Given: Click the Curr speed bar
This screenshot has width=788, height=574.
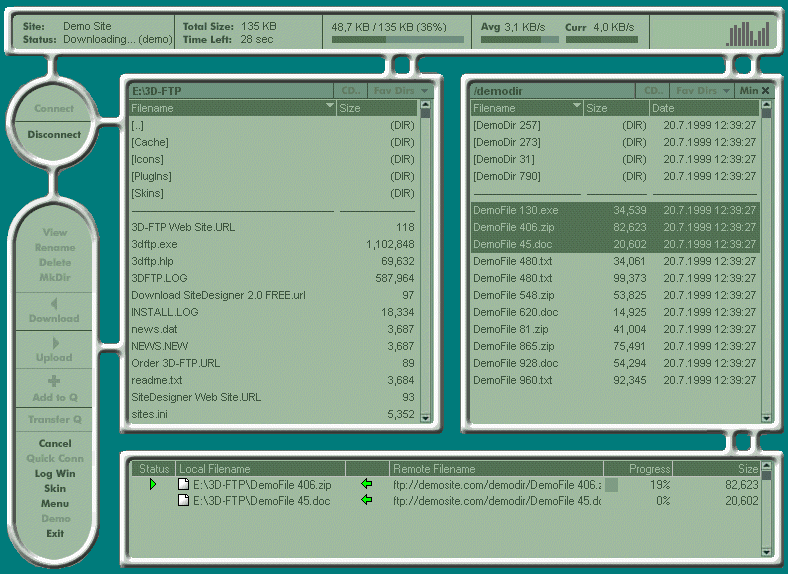Looking at the screenshot, I should 602,39.
